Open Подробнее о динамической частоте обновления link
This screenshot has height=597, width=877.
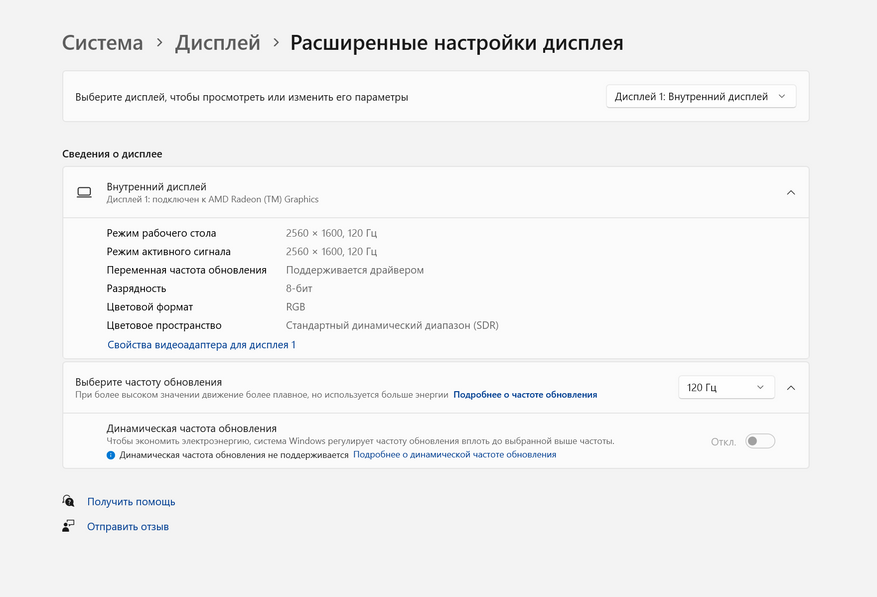454,455
